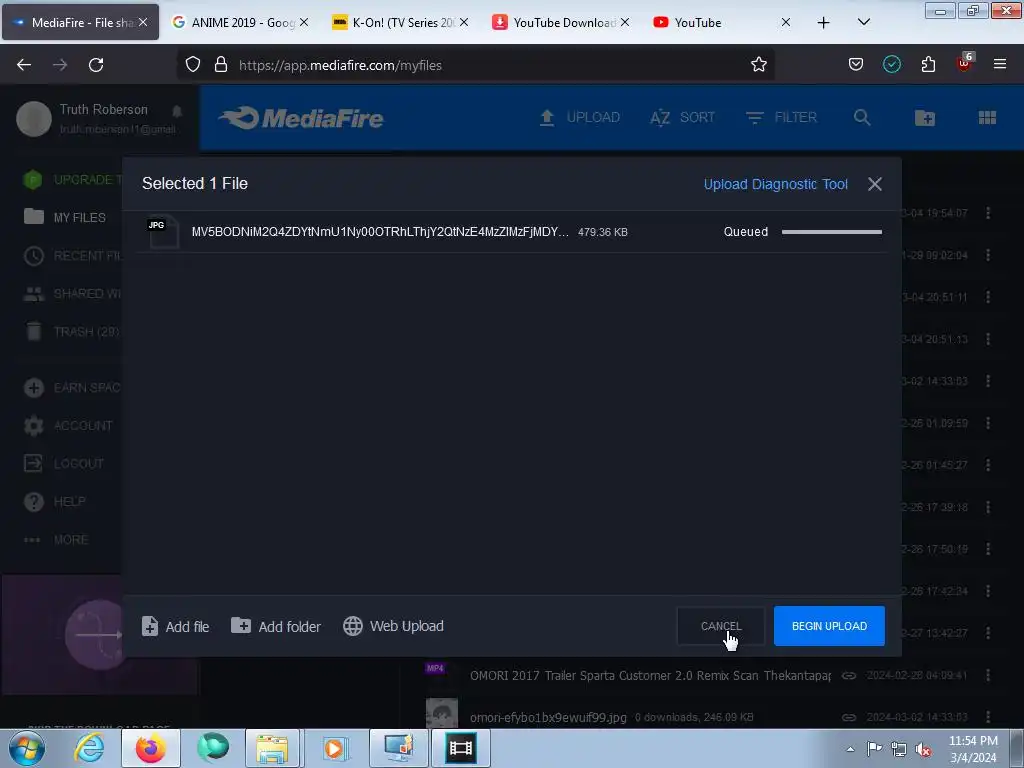Show hidden system tray icons
The height and width of the screenshot is (768, 1024).
850,750
